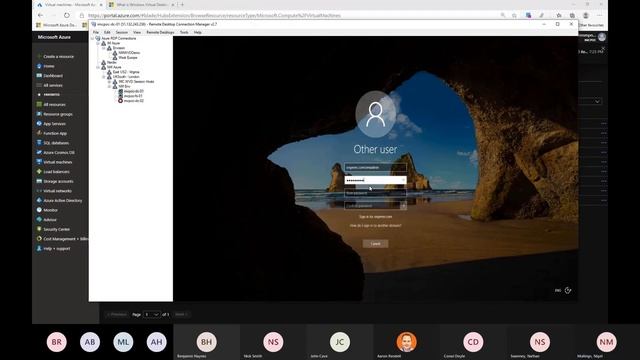Open the Remote Desktops menu
The image size is (640, 360).
pyautogui.click(x=160, y=32)
